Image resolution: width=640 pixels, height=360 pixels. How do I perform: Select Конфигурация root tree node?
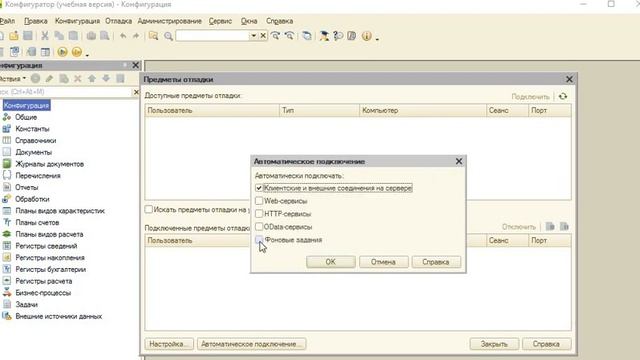[x=27, y=105]
